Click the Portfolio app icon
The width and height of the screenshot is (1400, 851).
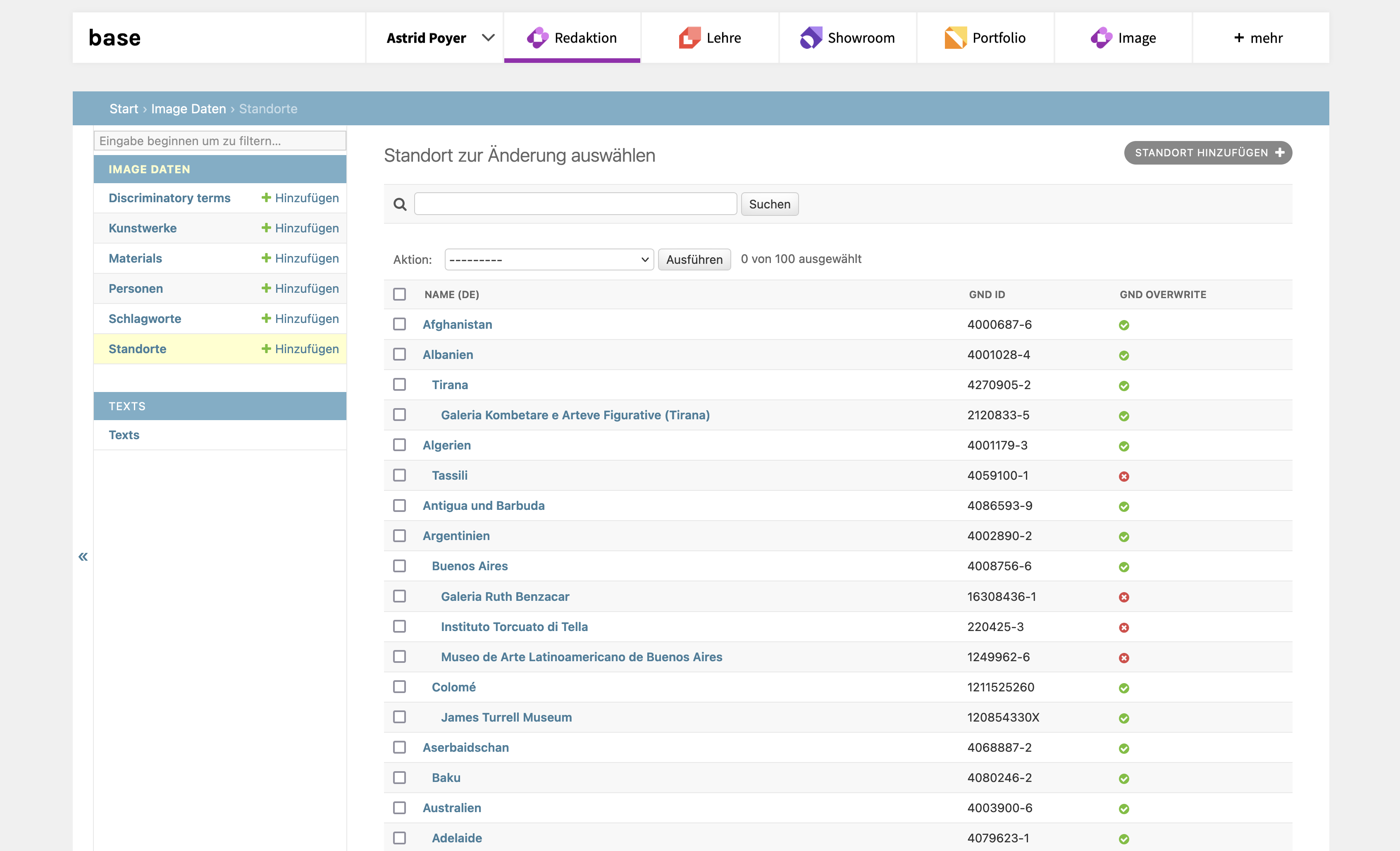[955, 38]
